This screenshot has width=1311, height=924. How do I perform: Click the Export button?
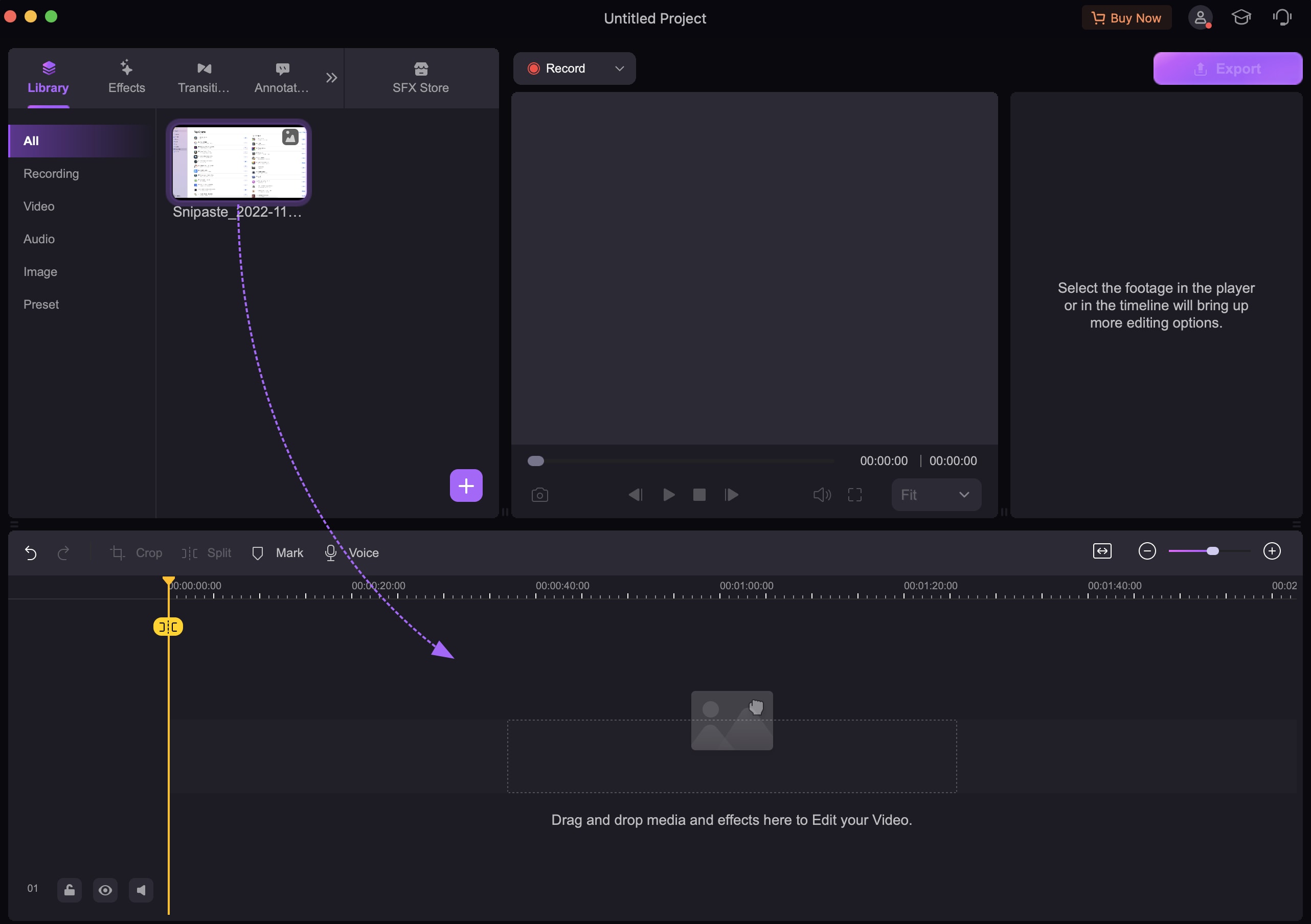1228,68
